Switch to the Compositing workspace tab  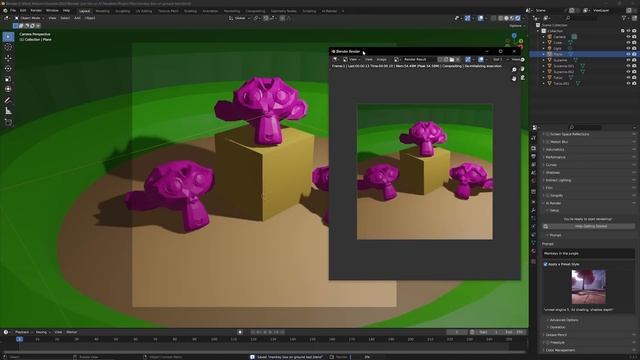click(255, 11)
